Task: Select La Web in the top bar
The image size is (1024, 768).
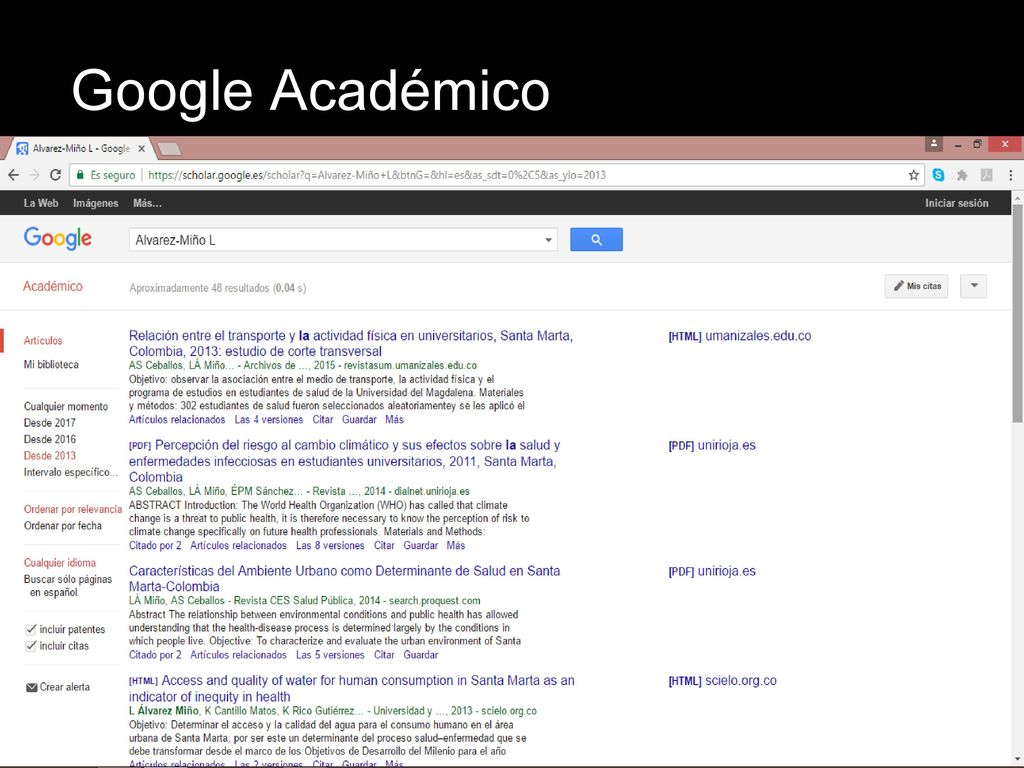Action: (x=40, y=203)
